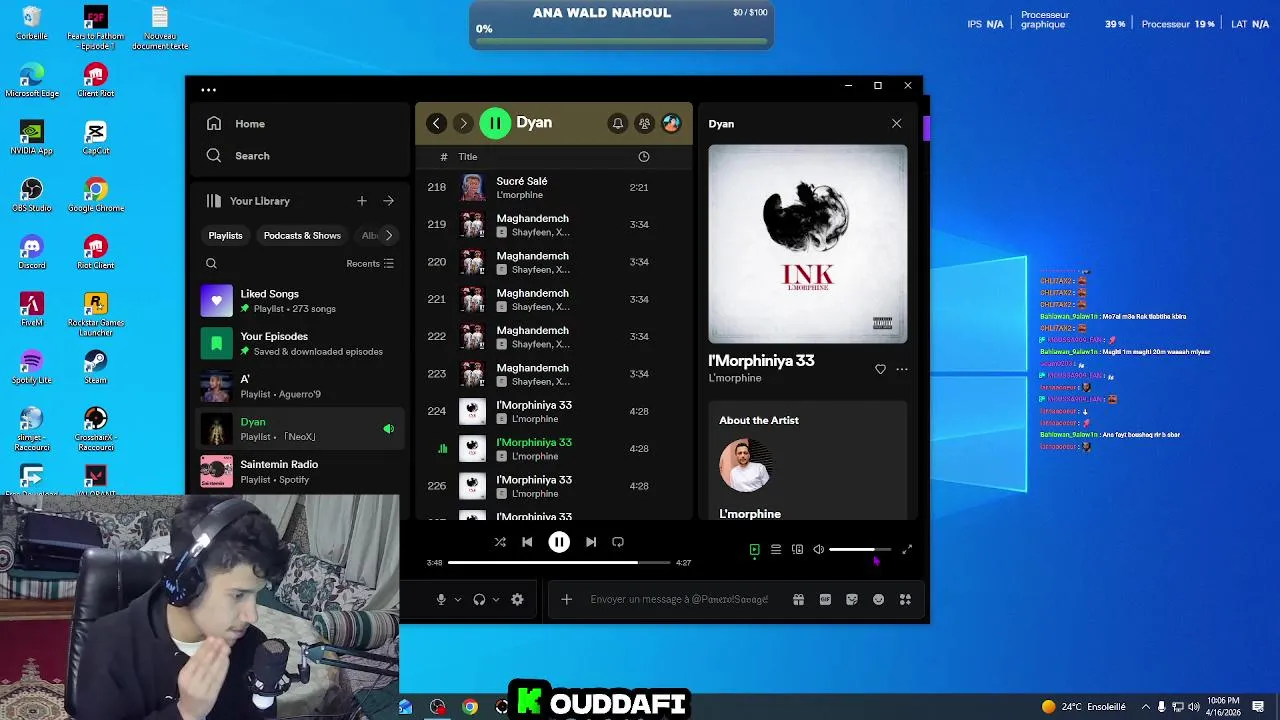Skip to next track
Screen dimensions: 1280x720
(x=591, y=542)
